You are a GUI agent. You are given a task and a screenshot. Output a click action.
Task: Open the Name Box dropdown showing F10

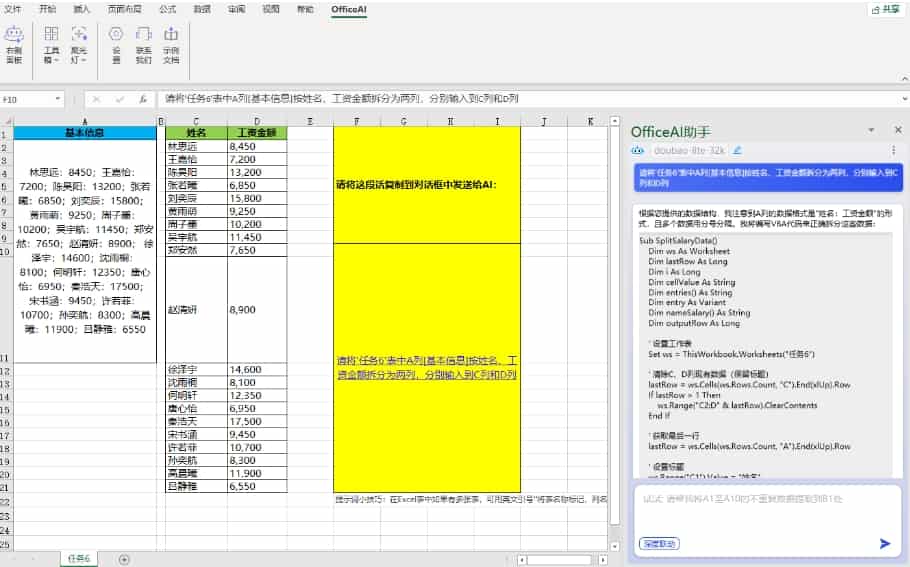pyautogui.click(x=57, y=99)
